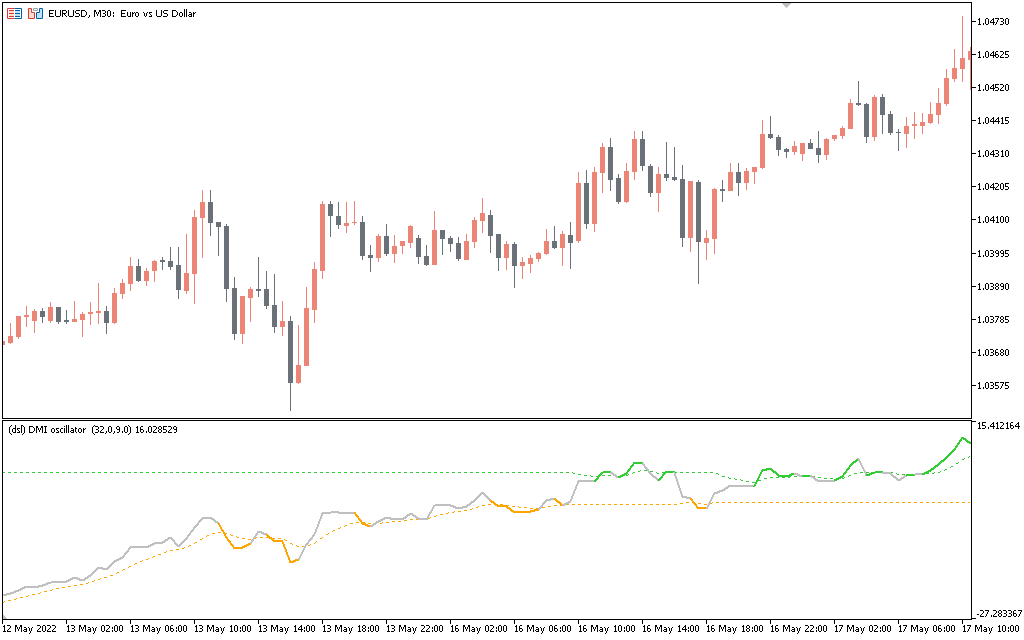This screenshot has height=640, width=1024.
Task: Click the -27.283367 indicator scale minimum value
Action: 998,613
